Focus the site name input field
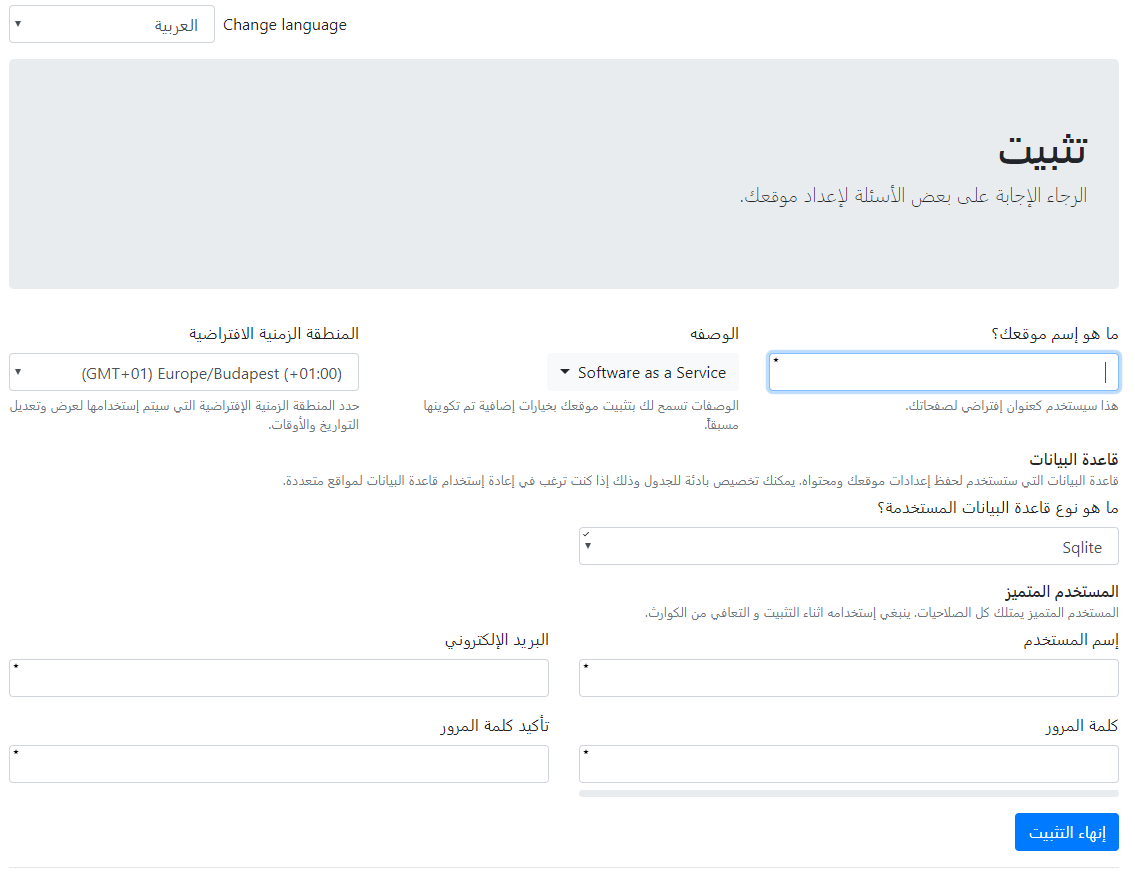 click(943, 373)
